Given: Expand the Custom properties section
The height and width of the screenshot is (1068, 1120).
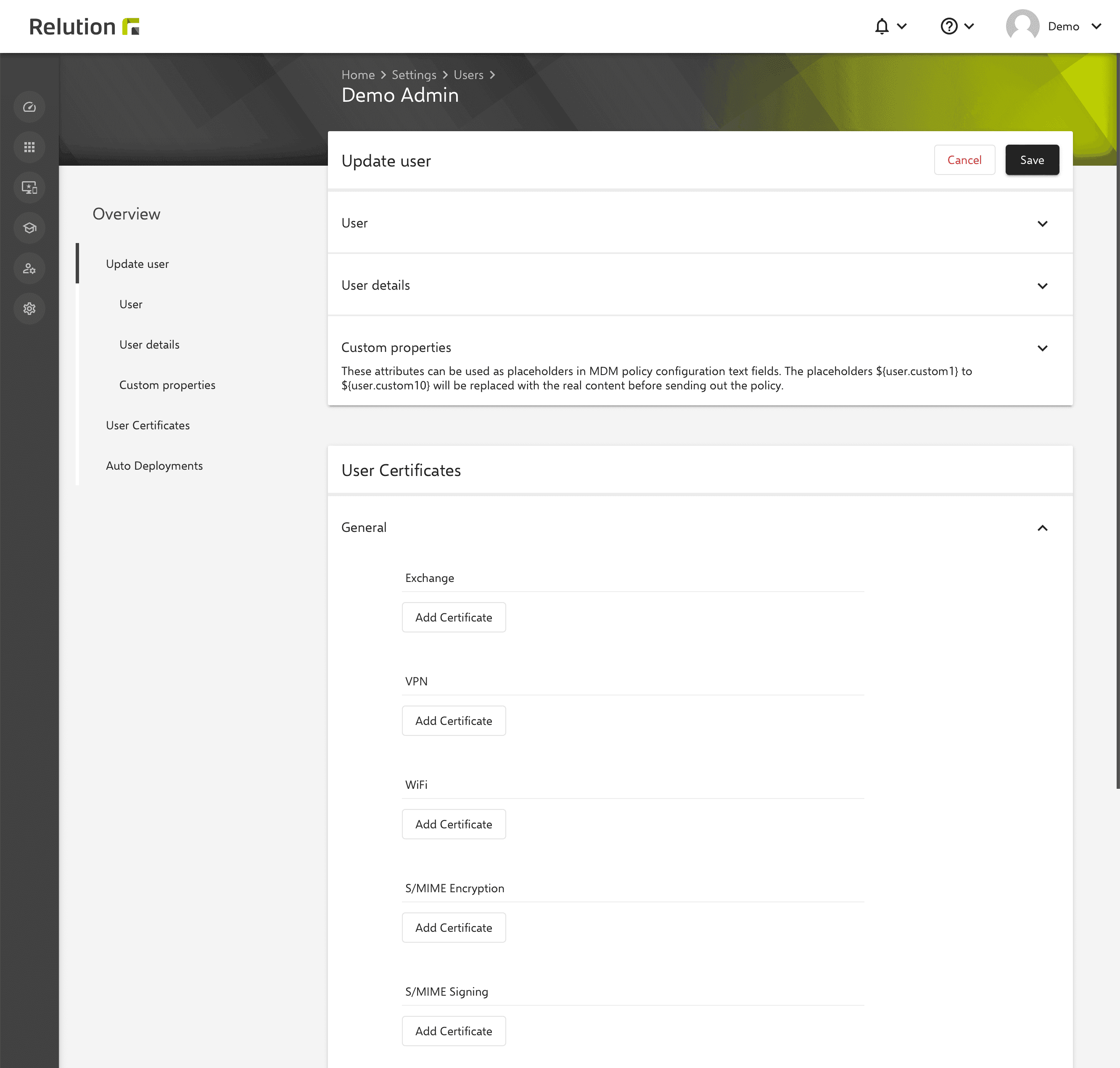Looking at the screenshot, I should coord(1042,348).
